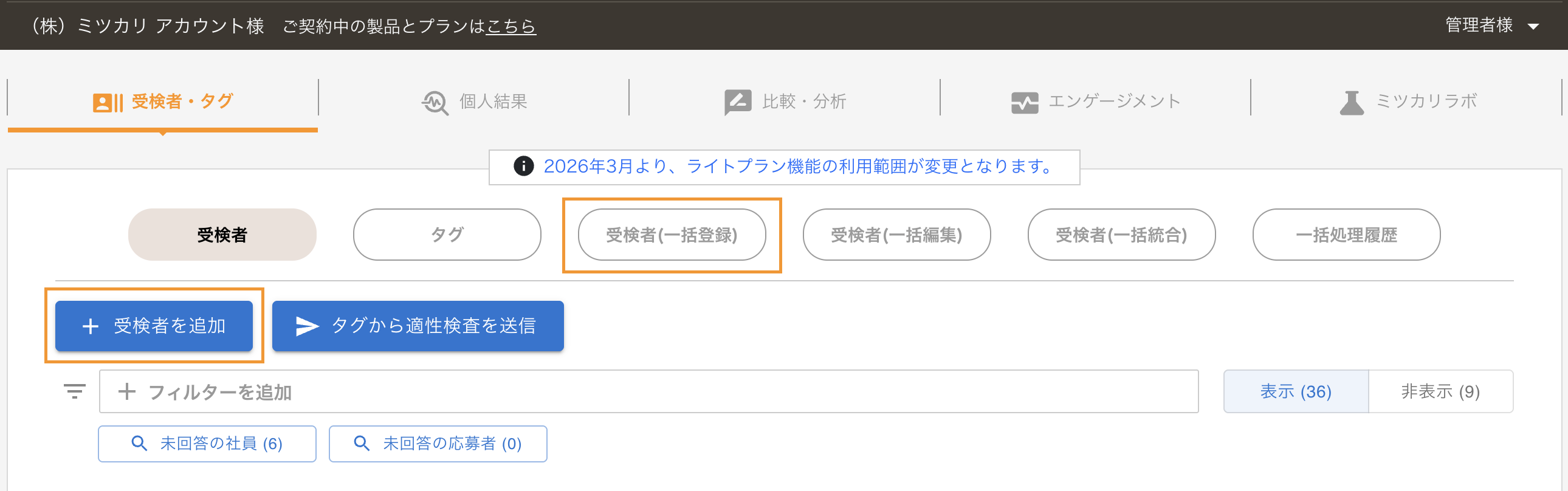Select the 受検者 sub-tab pill
This screenshot has width=1568, height=491.
222,235
